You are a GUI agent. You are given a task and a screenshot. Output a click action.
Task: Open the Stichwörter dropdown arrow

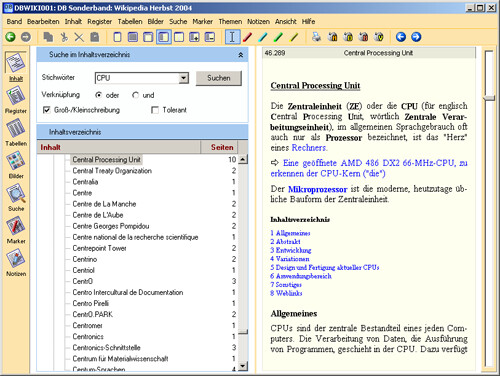tap(183, 78)
